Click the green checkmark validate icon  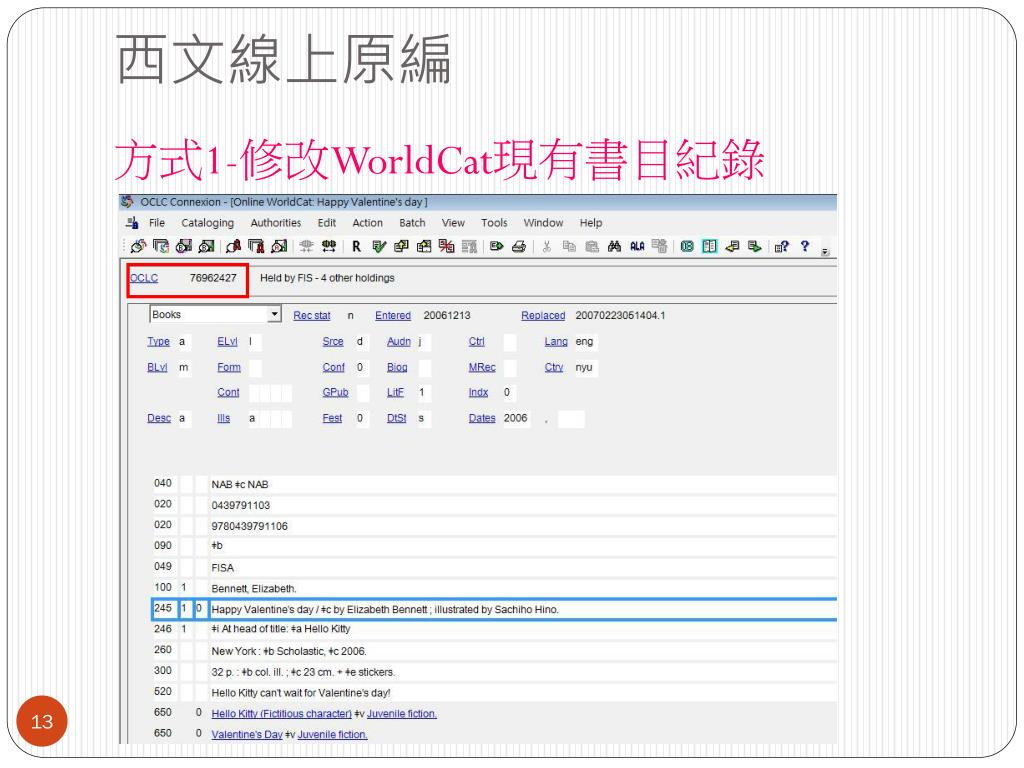(379, 246)
